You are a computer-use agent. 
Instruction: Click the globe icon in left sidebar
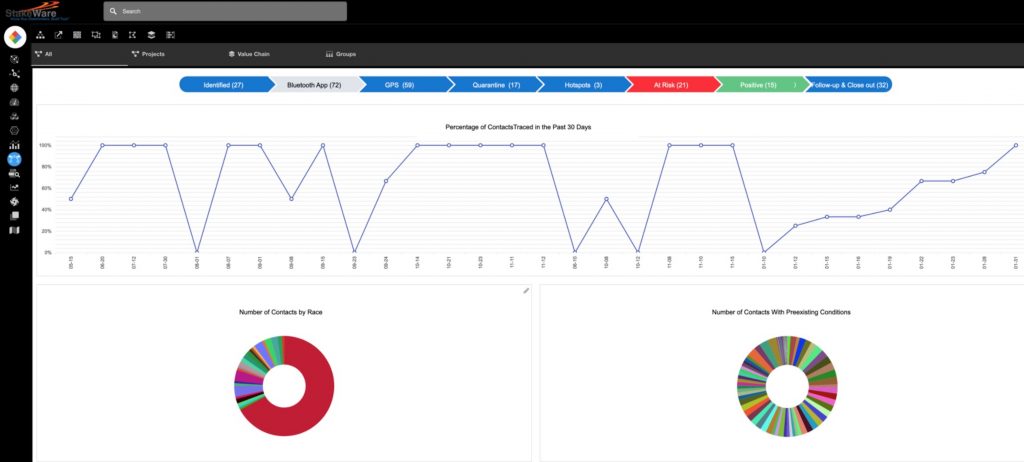pyautogui.click(x=14, y=87)
